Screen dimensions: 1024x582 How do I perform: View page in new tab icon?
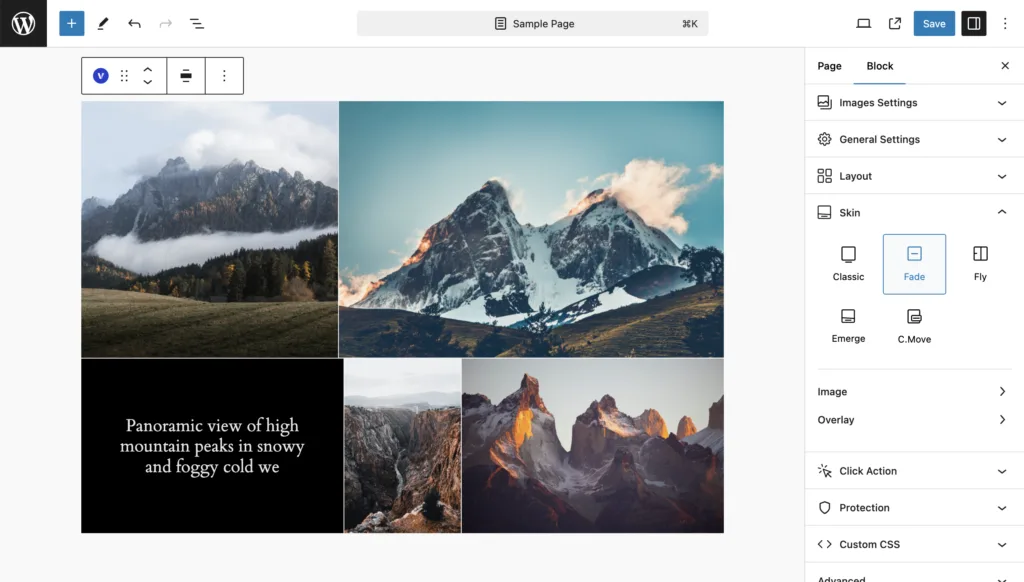pyautogui.click(x=894, y=23)
